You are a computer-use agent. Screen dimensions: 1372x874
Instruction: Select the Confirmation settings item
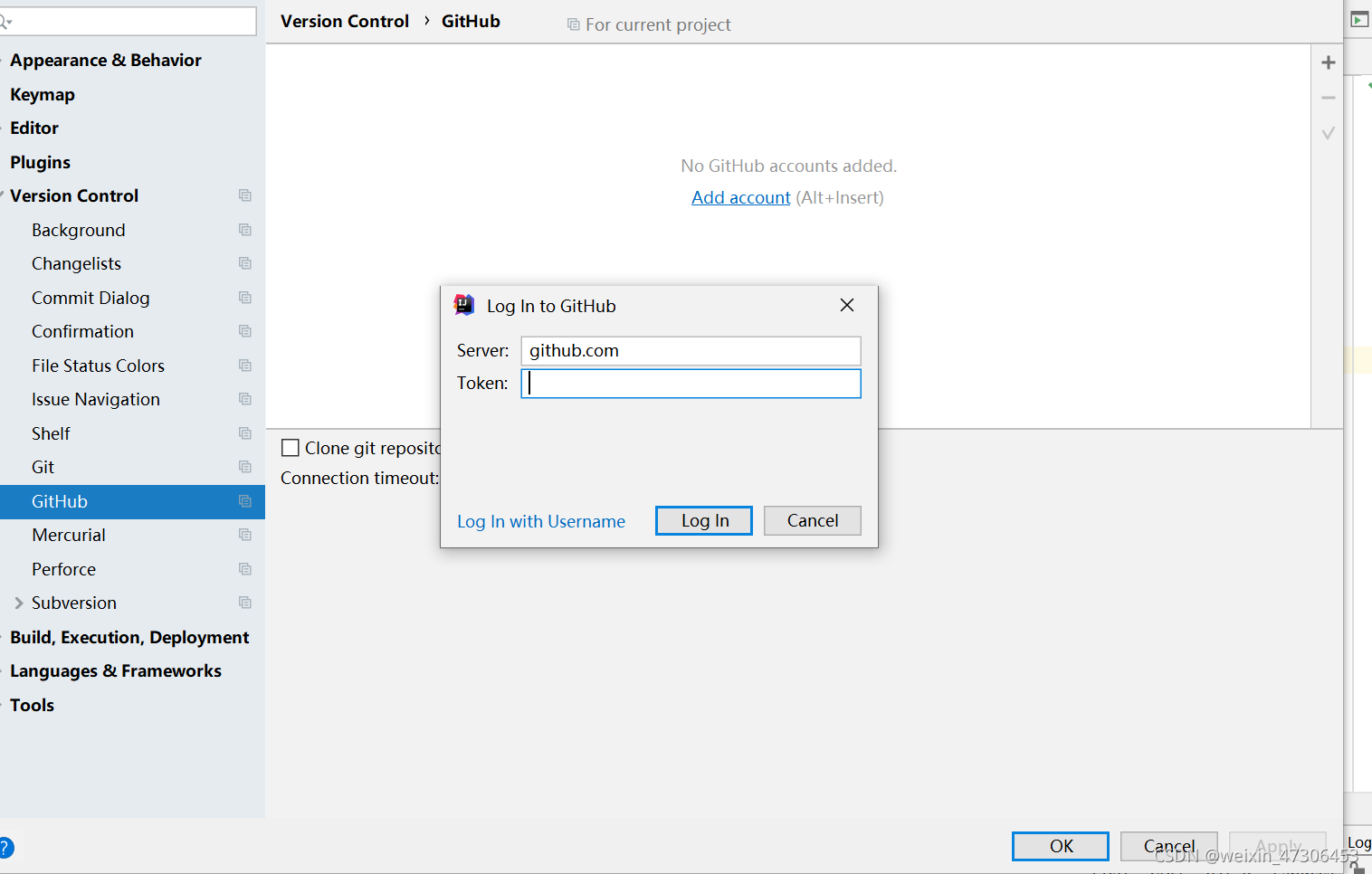tap(82, 331)
